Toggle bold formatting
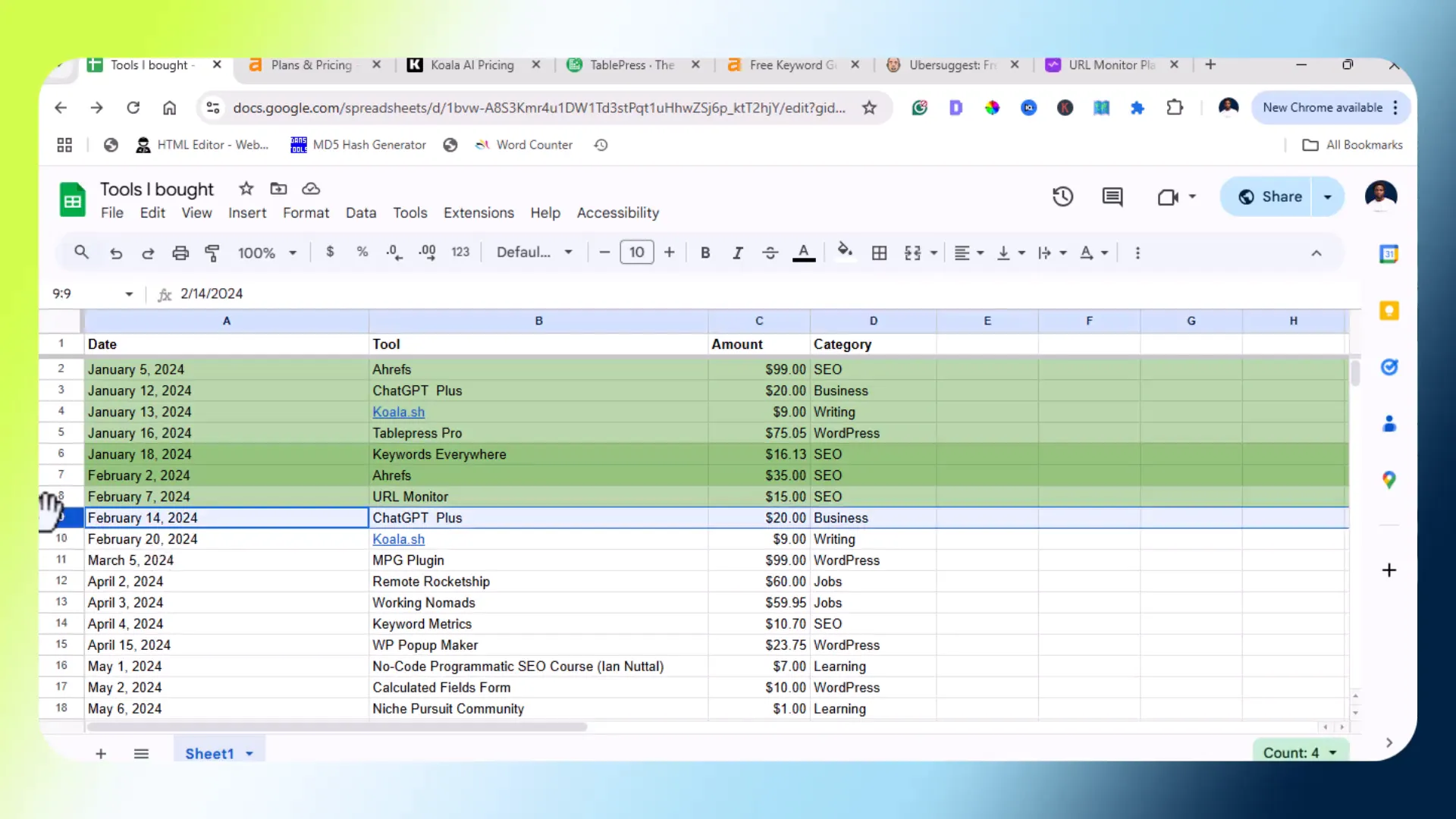1456x819 pixels. coord(705,253)
